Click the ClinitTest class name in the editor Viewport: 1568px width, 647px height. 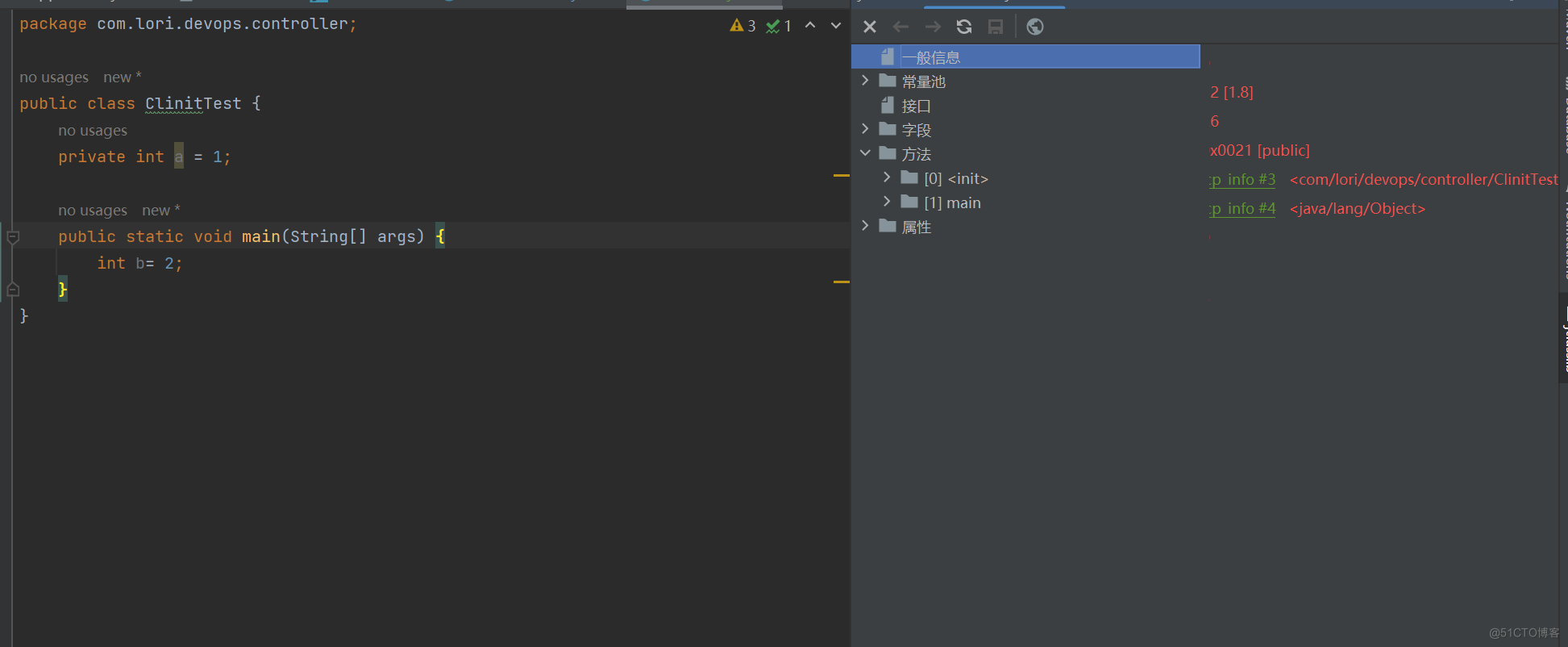[193, 103]
